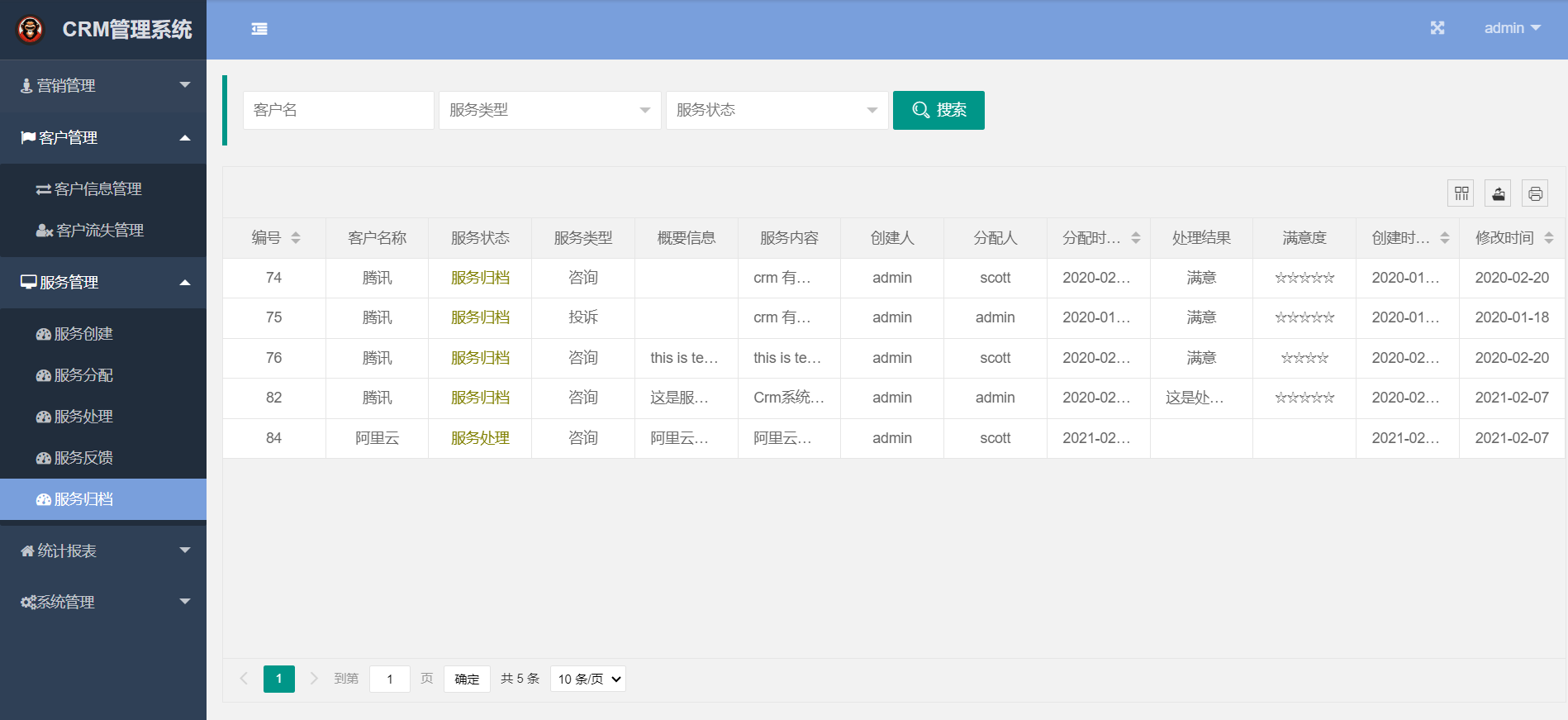1568x720 pixels.
Task: Click the 满意度 column header
Action: [1304, 238]
